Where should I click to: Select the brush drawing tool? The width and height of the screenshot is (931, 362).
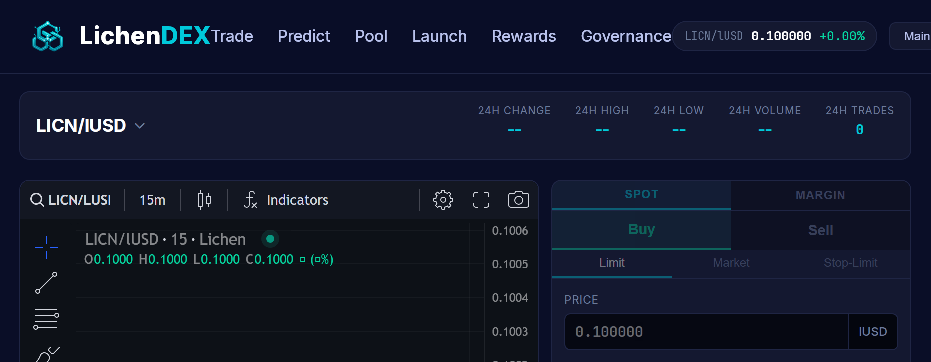click(46, 354)
